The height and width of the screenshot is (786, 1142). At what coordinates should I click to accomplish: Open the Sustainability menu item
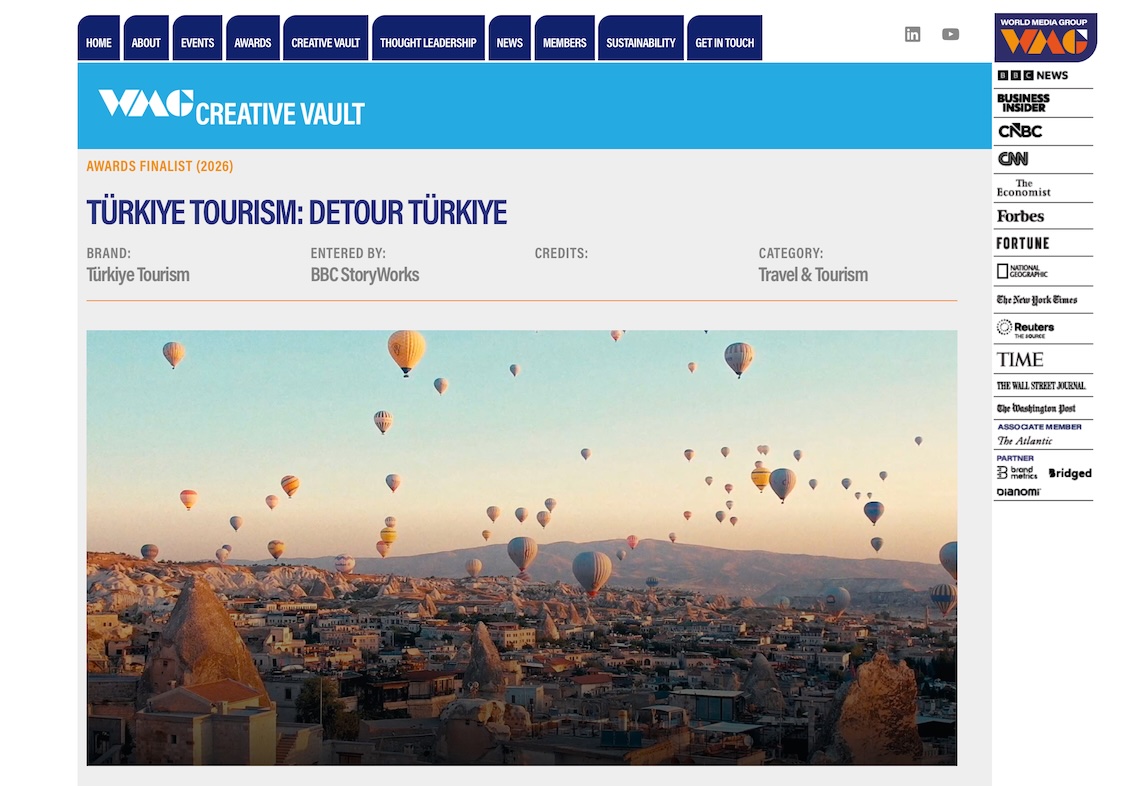point(641,38)
